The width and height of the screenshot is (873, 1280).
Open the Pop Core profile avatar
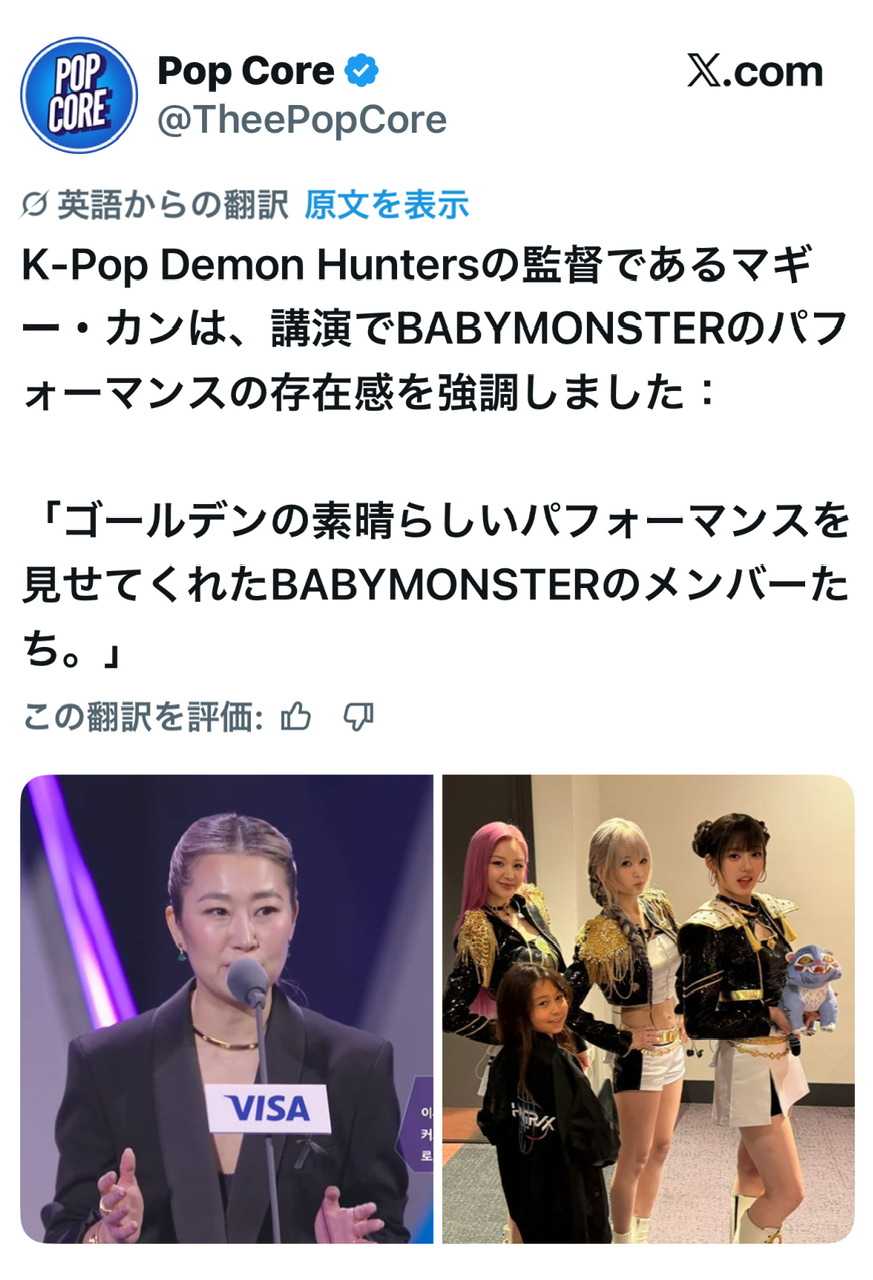[x=79, y=95]
